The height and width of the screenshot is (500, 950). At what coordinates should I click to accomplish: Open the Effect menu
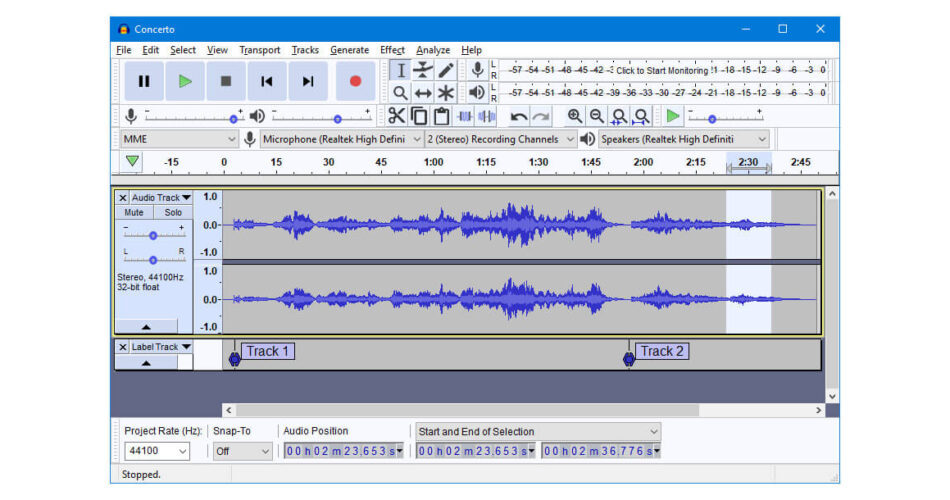click(x=392, y=50)
